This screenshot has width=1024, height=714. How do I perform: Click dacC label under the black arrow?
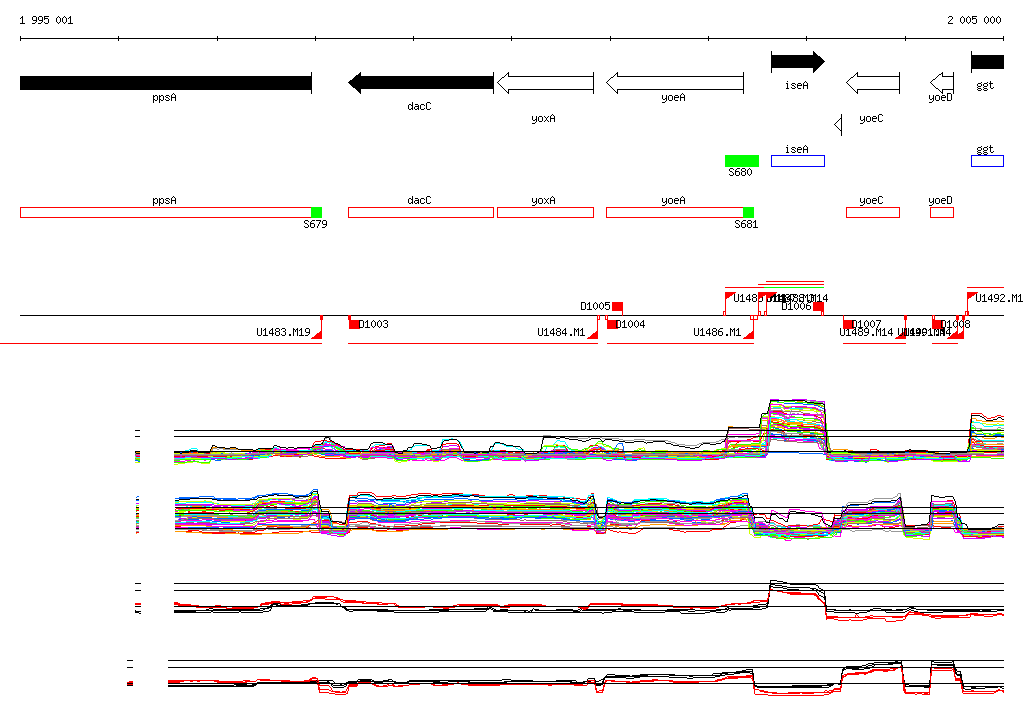pyautogui.click(x=419, y=106)
